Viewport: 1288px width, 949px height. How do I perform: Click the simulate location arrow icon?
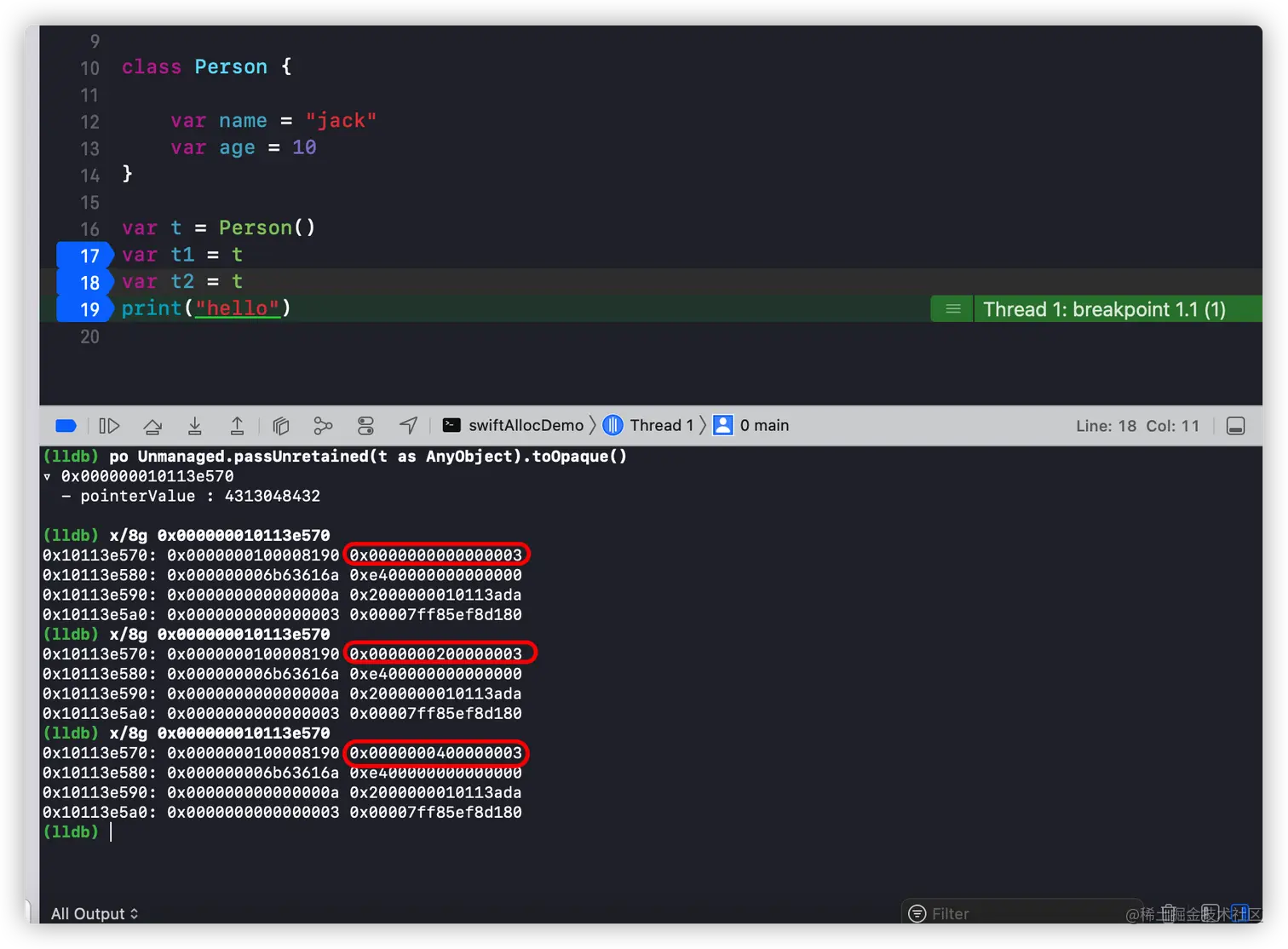point(409,425)
